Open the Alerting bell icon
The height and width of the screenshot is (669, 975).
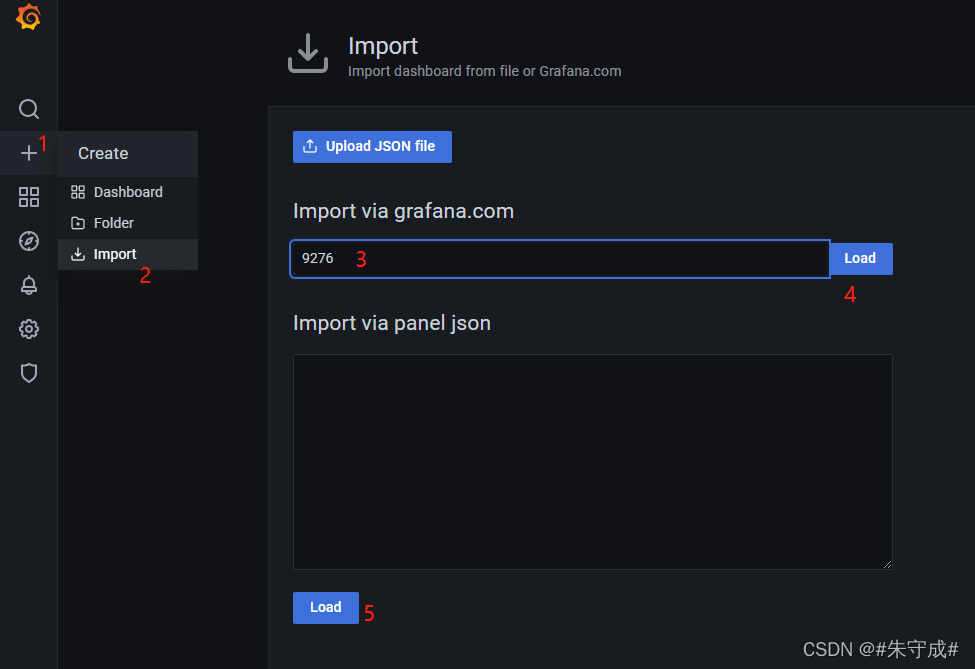coord(29,285)
